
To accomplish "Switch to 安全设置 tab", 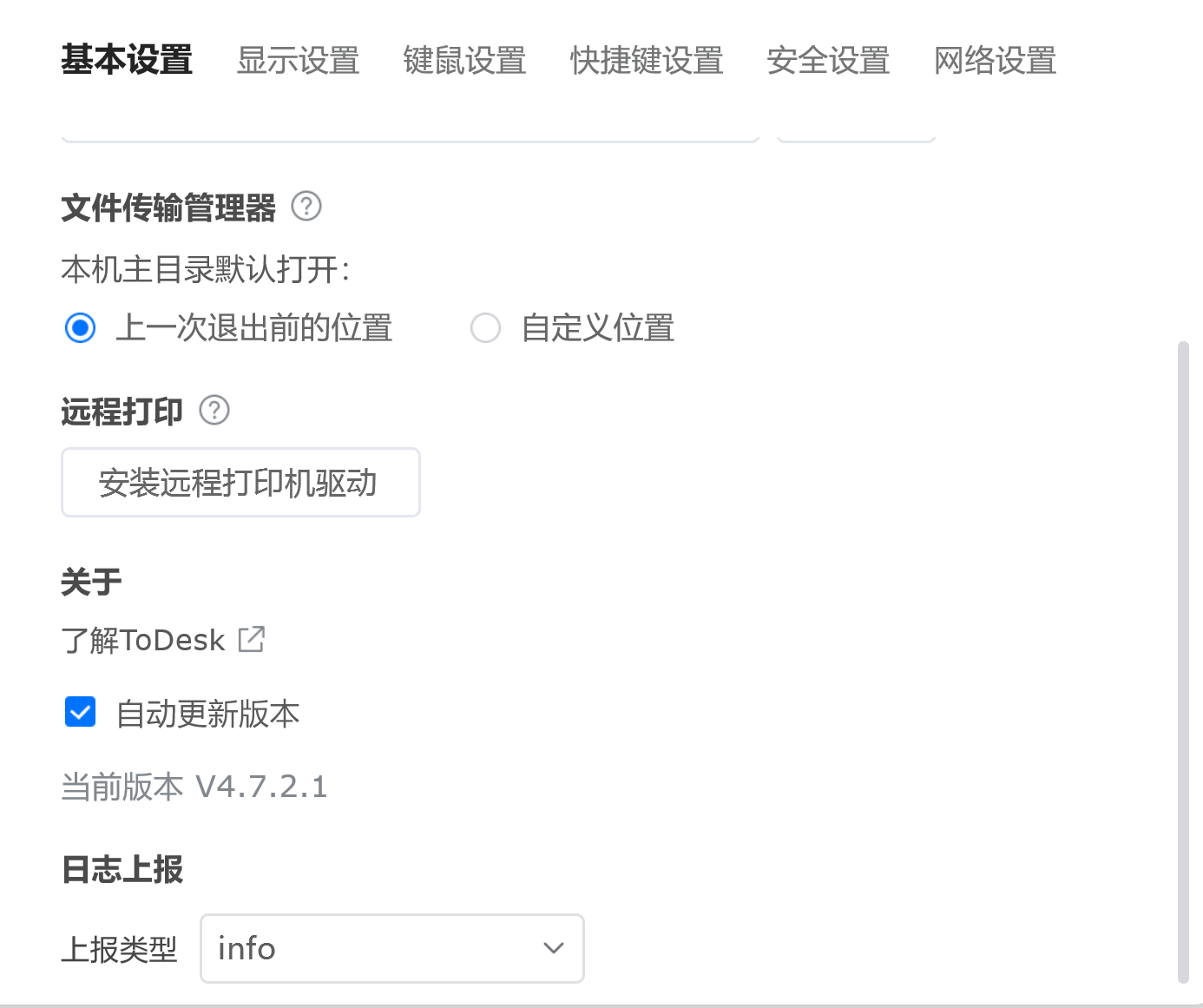I will click(x=828, y=61).
